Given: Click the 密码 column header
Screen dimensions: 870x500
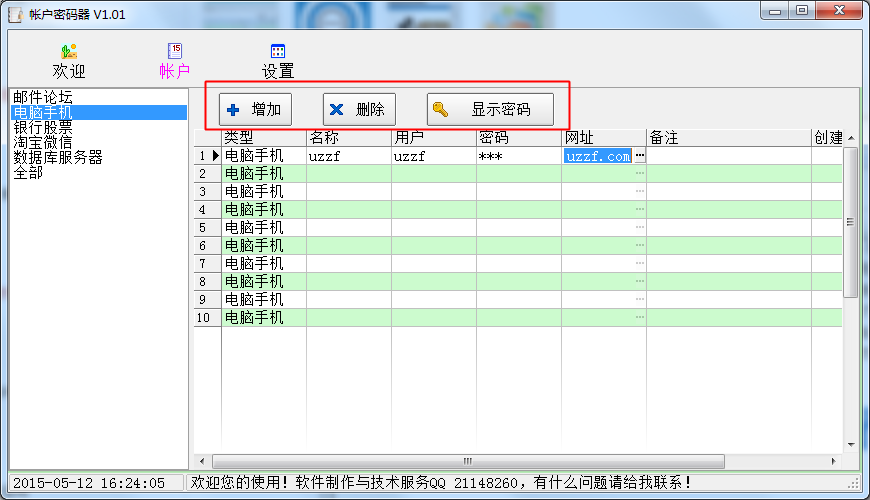Looking at the screenshot, I should (519, 138).
